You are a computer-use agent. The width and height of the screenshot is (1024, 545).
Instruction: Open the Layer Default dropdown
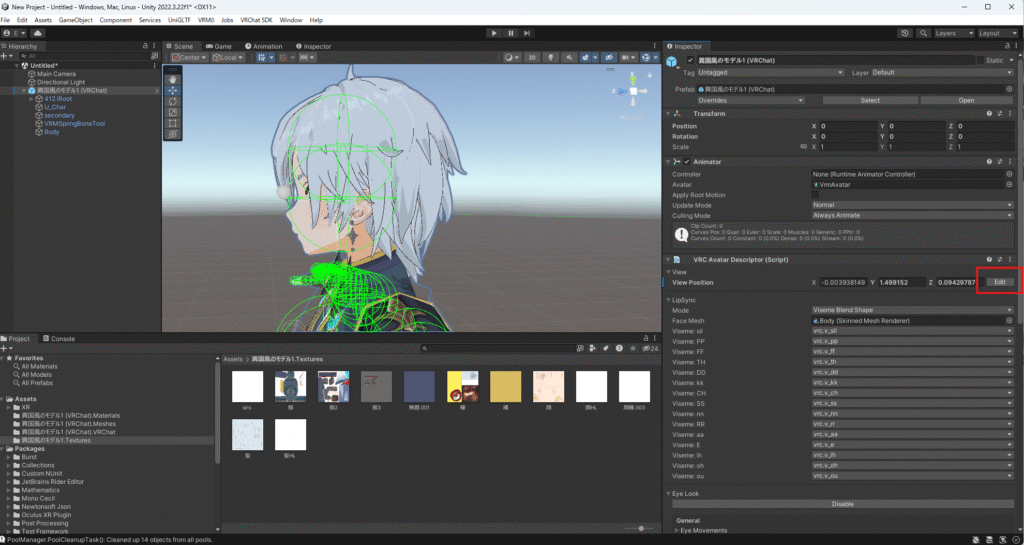click(942, 72)
